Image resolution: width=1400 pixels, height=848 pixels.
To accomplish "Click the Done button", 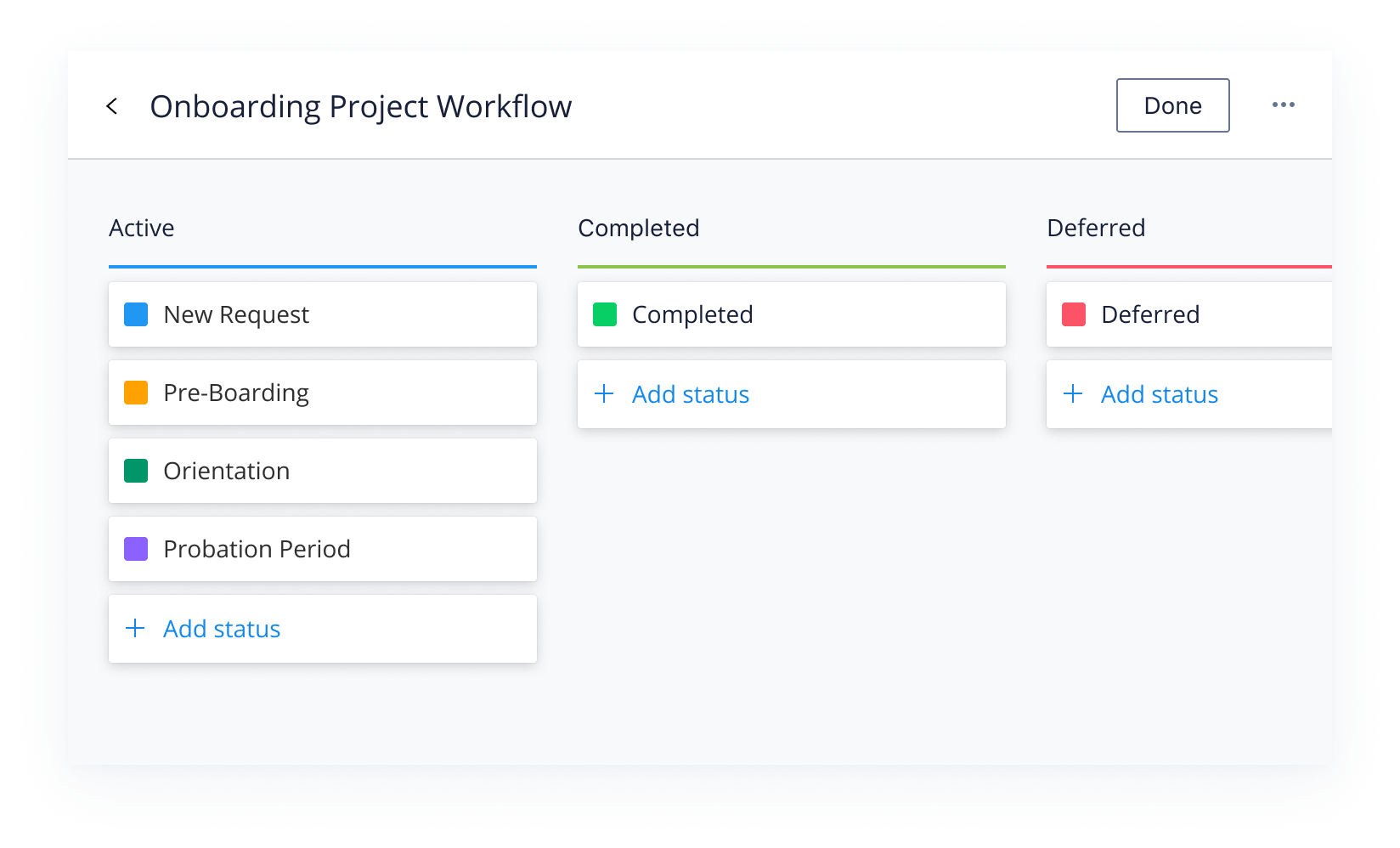I will 1172,105.
